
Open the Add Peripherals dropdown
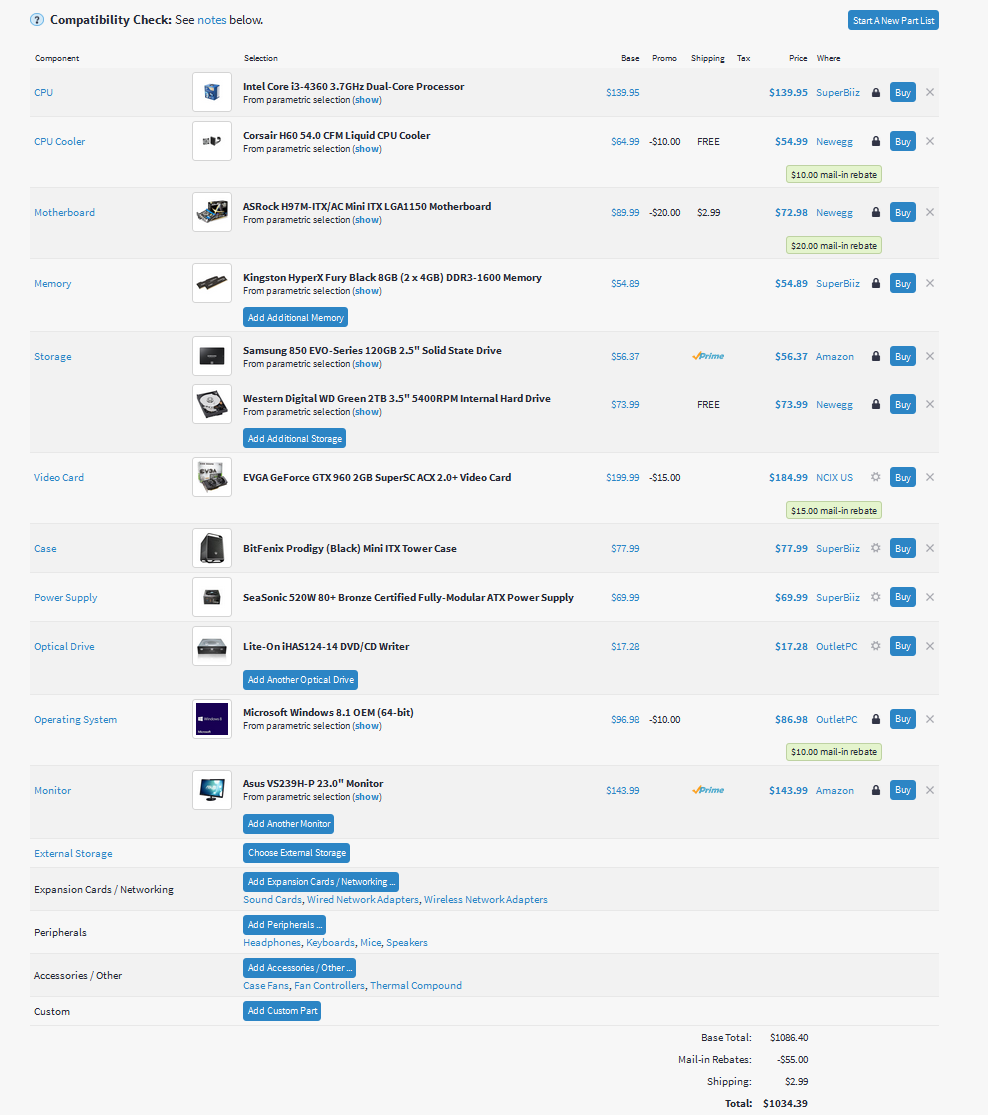coord(285,925)
